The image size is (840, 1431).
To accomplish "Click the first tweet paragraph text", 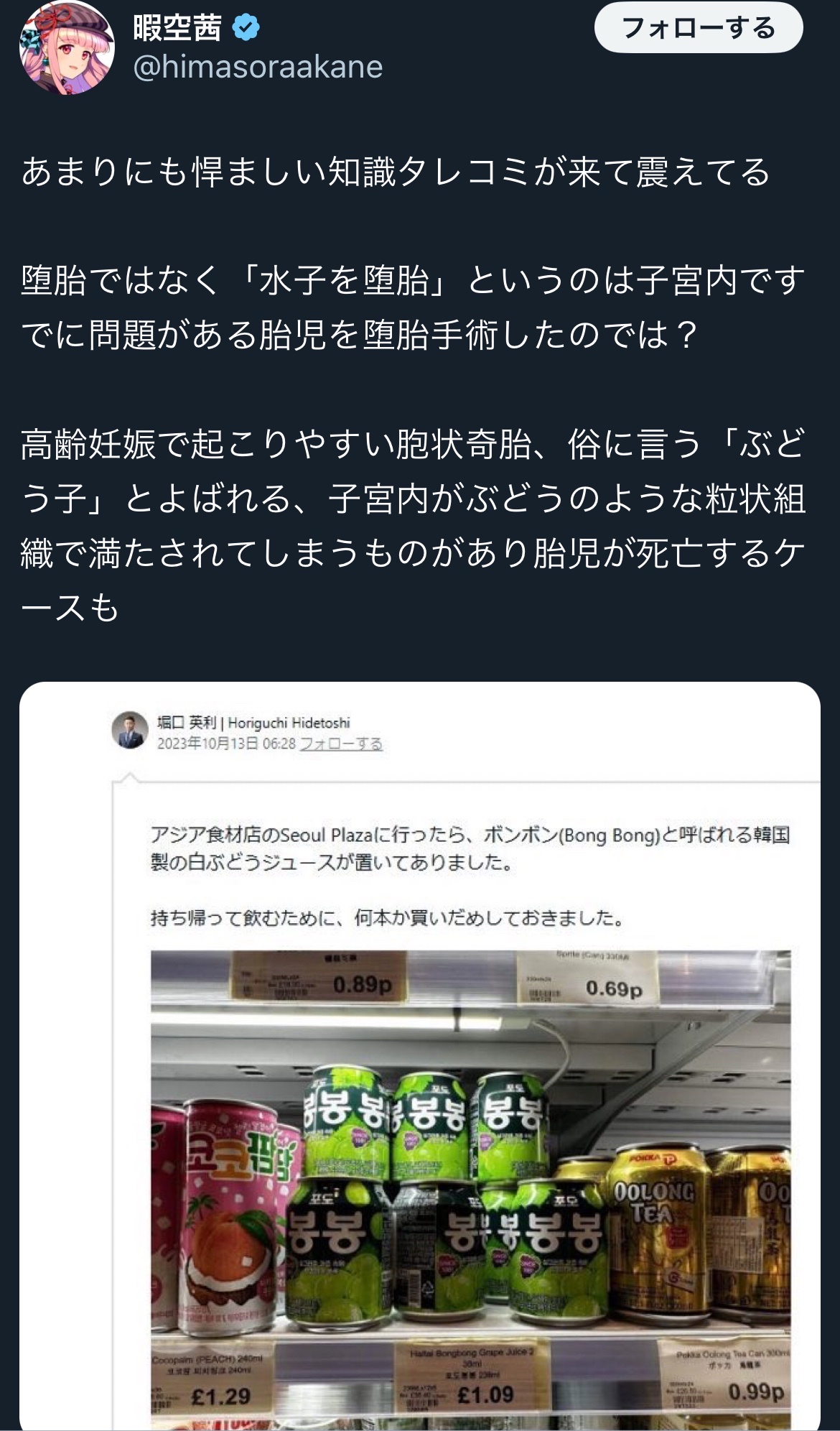I will pos(396,172).
